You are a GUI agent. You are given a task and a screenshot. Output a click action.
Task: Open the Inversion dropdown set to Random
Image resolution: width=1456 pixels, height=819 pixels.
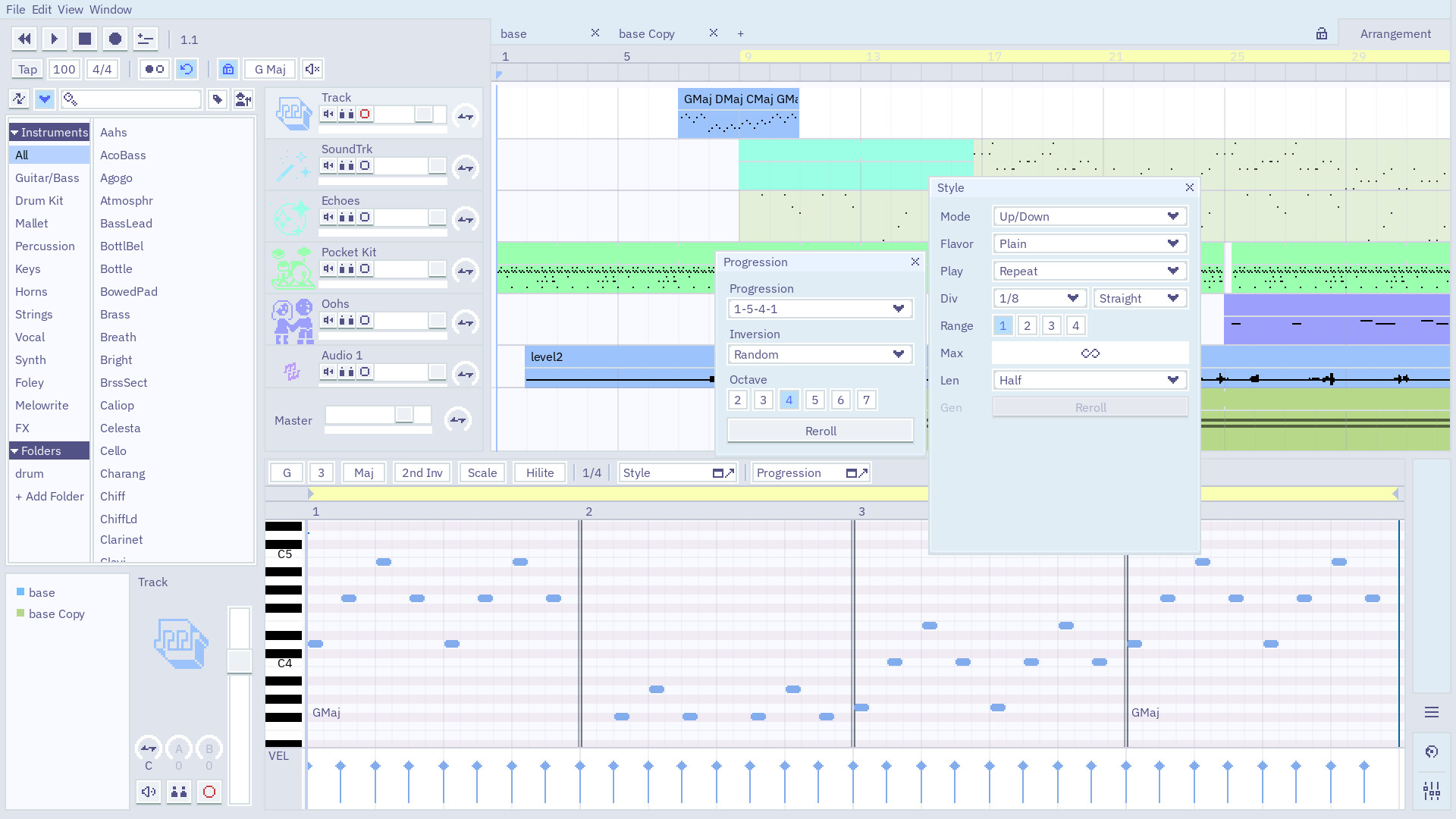(x=820, y=354)
